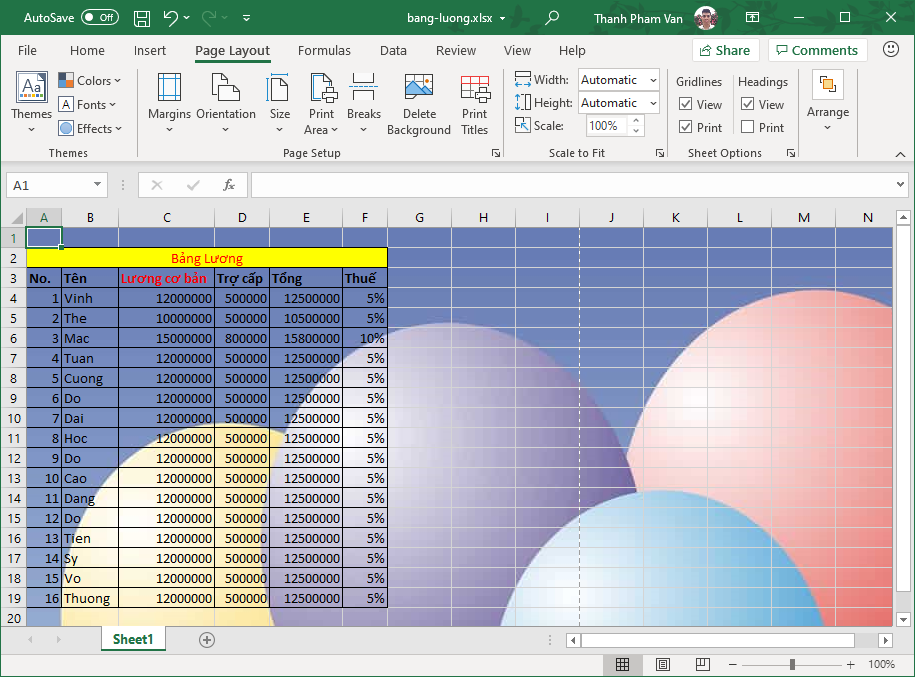The image size is (915, 677).
Task: Toggle AutoSave switch
Action: click(x=100, y=18)
